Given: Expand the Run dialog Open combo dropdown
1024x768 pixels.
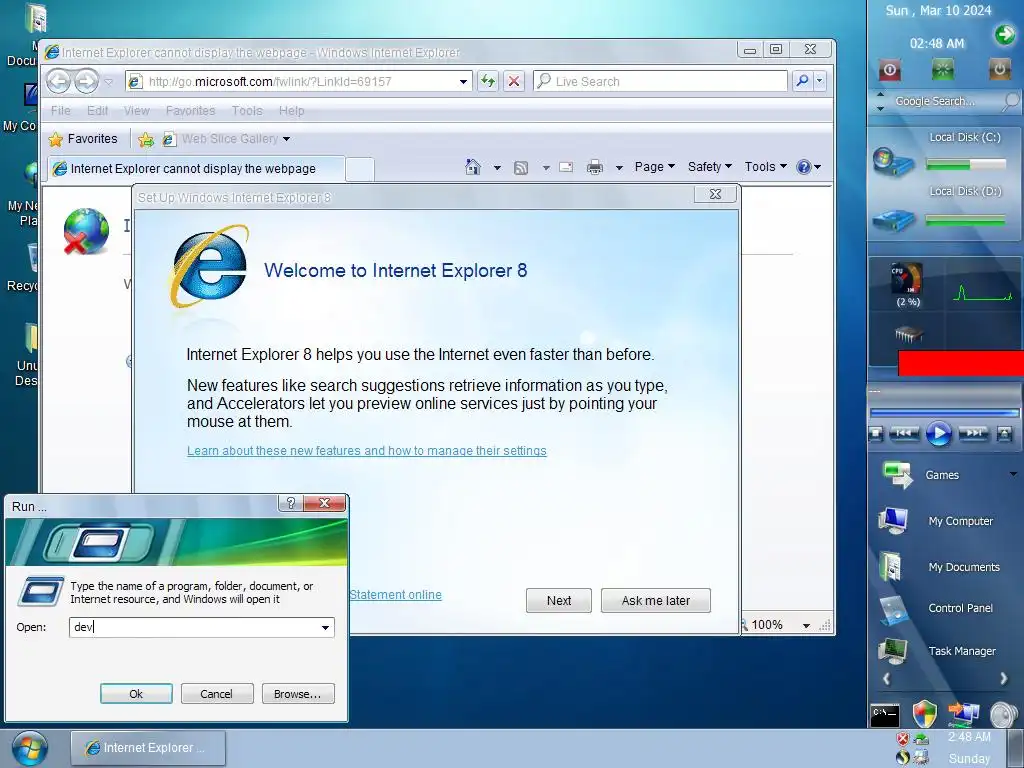Looking at the screenshot, I should point(325,628).
